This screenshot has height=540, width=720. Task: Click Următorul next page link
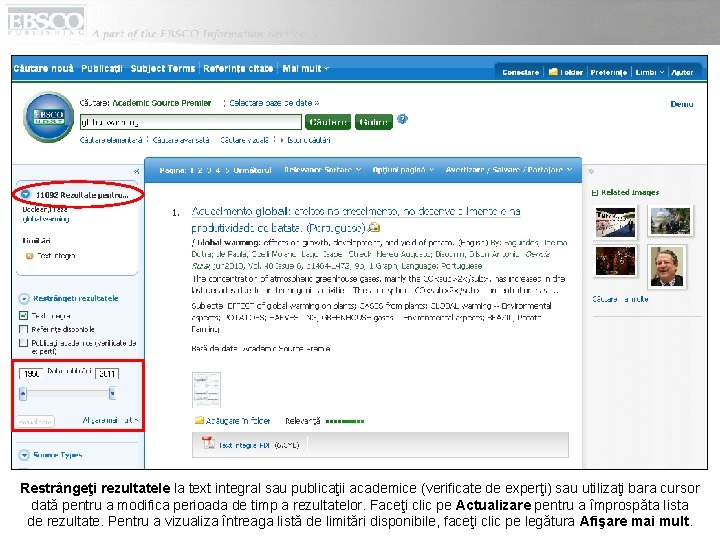tap(252, 170)
